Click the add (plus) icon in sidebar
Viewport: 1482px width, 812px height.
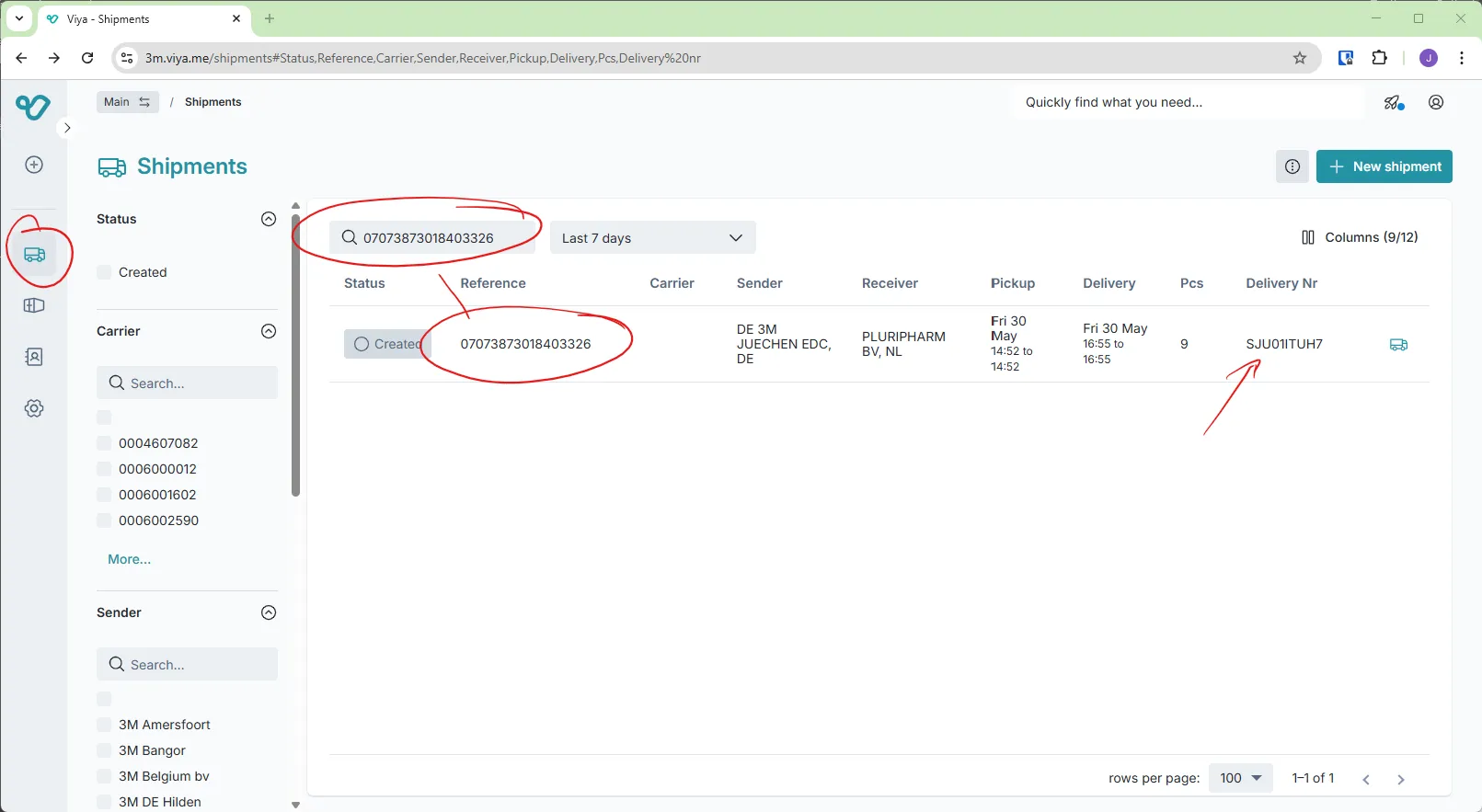[34, 165]
